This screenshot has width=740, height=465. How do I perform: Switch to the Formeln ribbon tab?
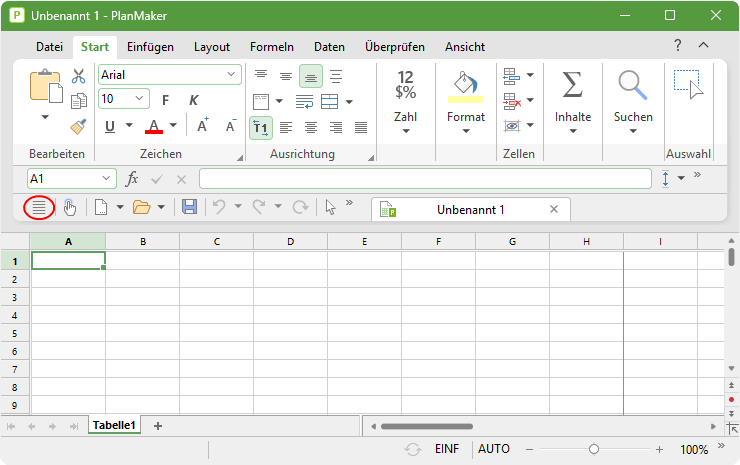tap(271, 47)
